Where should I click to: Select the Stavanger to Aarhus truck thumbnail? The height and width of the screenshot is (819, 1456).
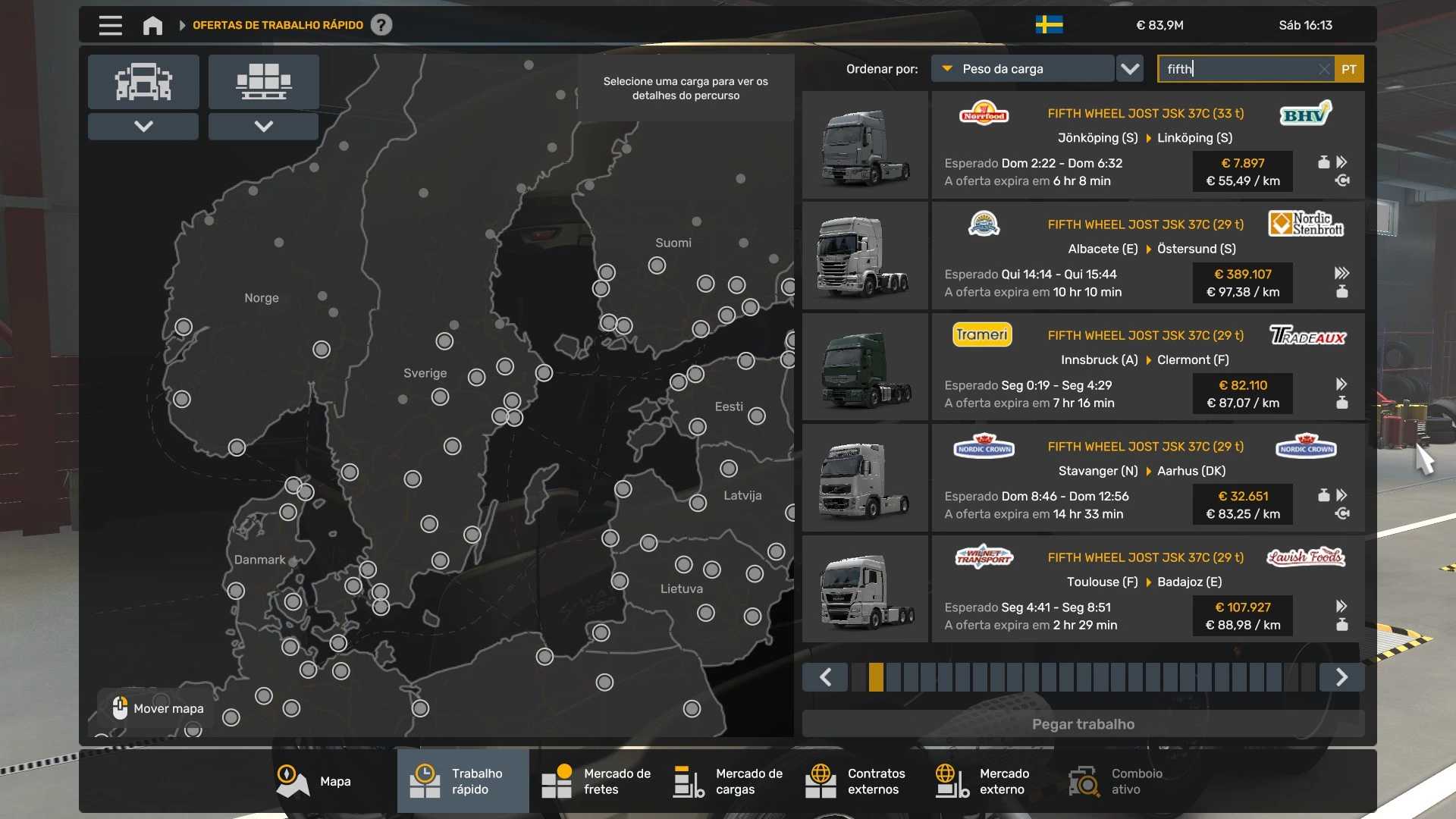(x=865, y=479)
